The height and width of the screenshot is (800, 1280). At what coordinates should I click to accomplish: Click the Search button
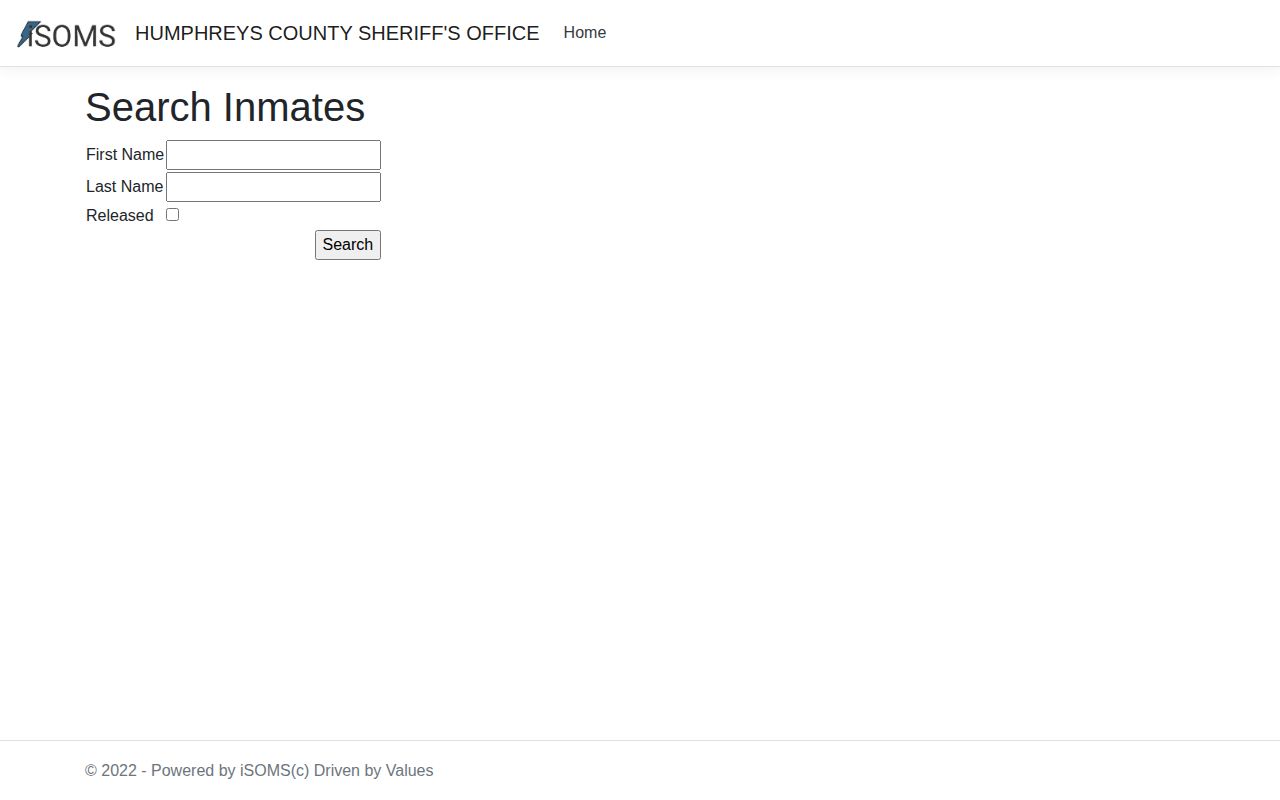348,245
